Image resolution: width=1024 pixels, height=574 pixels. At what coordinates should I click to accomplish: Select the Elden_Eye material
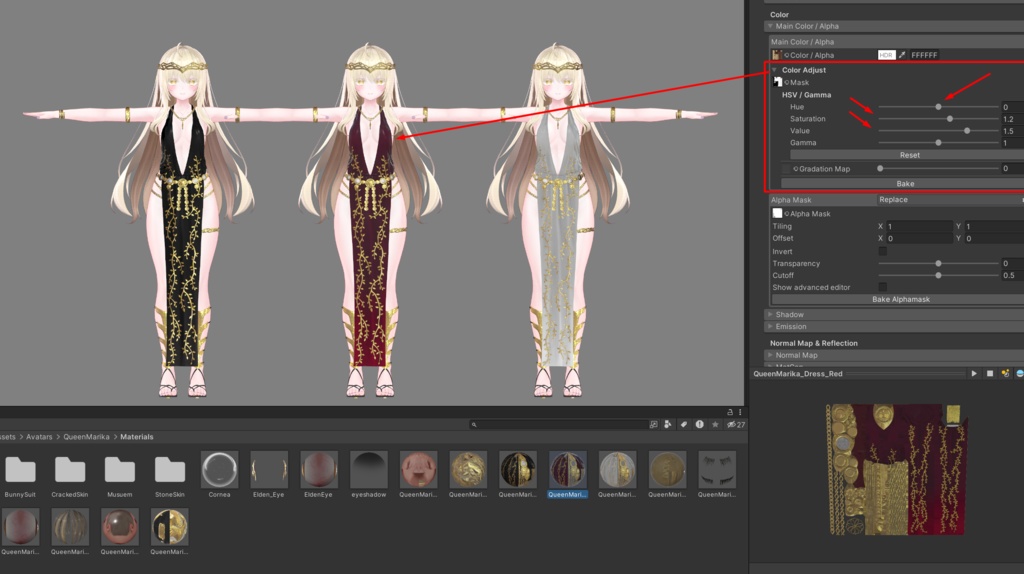pos(269,474)
